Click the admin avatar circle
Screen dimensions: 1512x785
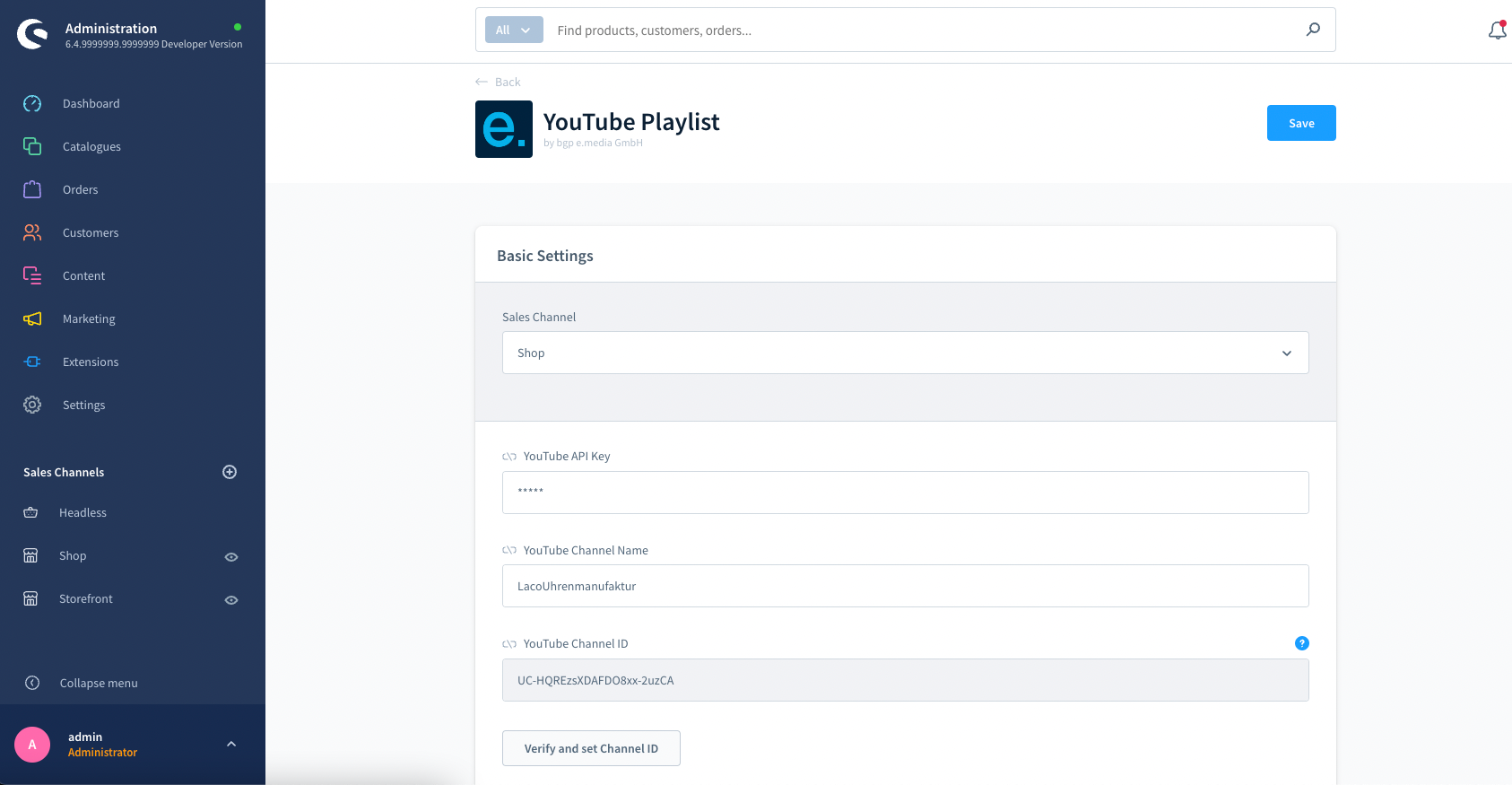(32, 745)
